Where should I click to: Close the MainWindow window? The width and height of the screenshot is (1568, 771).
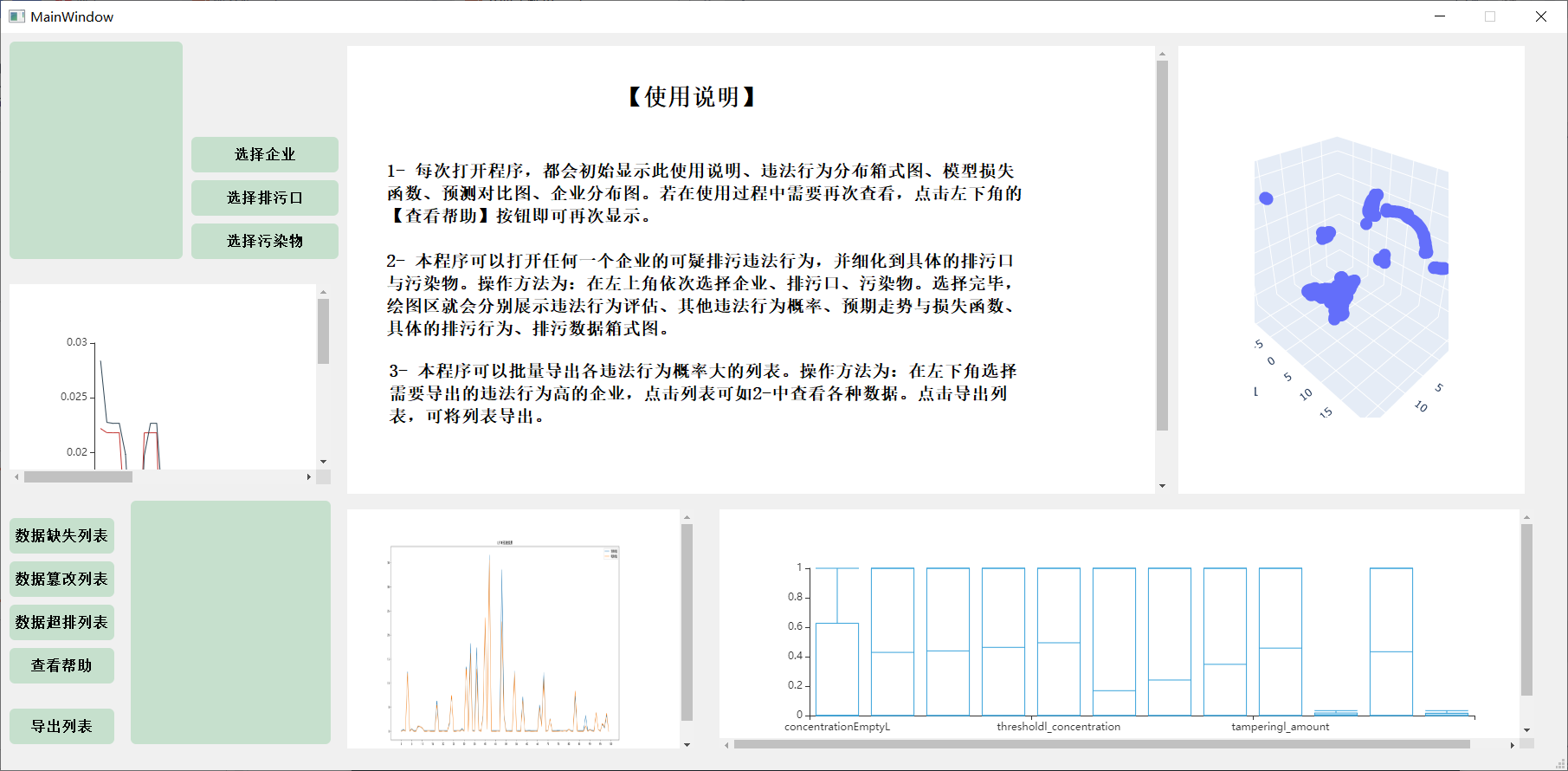[x=1541, y=16]
